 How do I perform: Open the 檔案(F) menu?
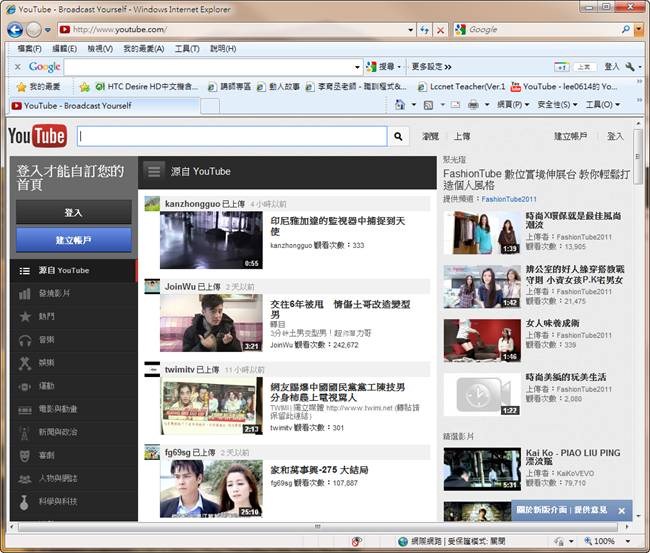click(29, 49)
